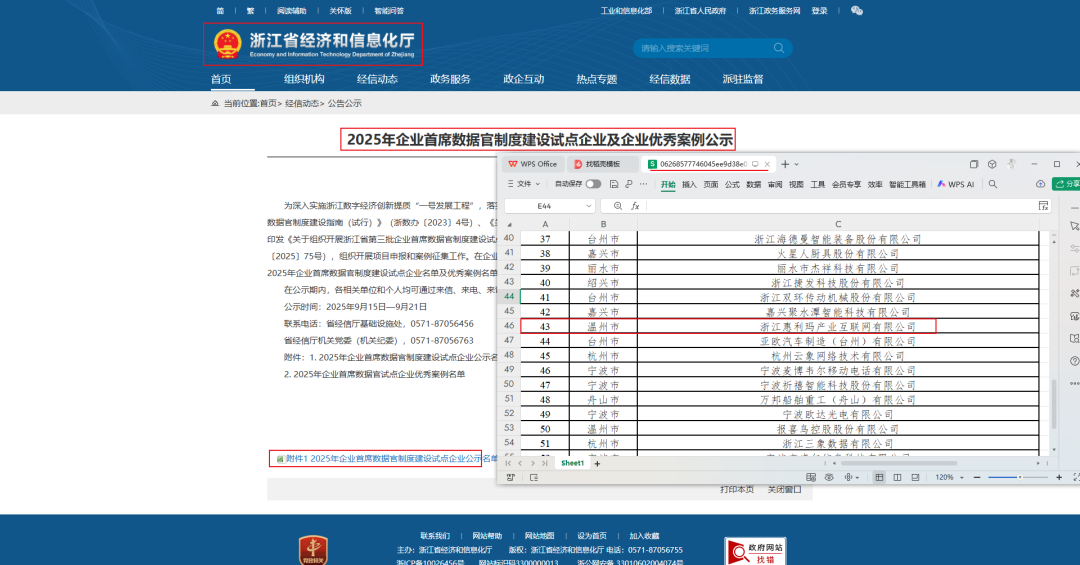
Task: Open 组织机构 in website navigation
Action: pyautogui.click(x=304, y=79)
